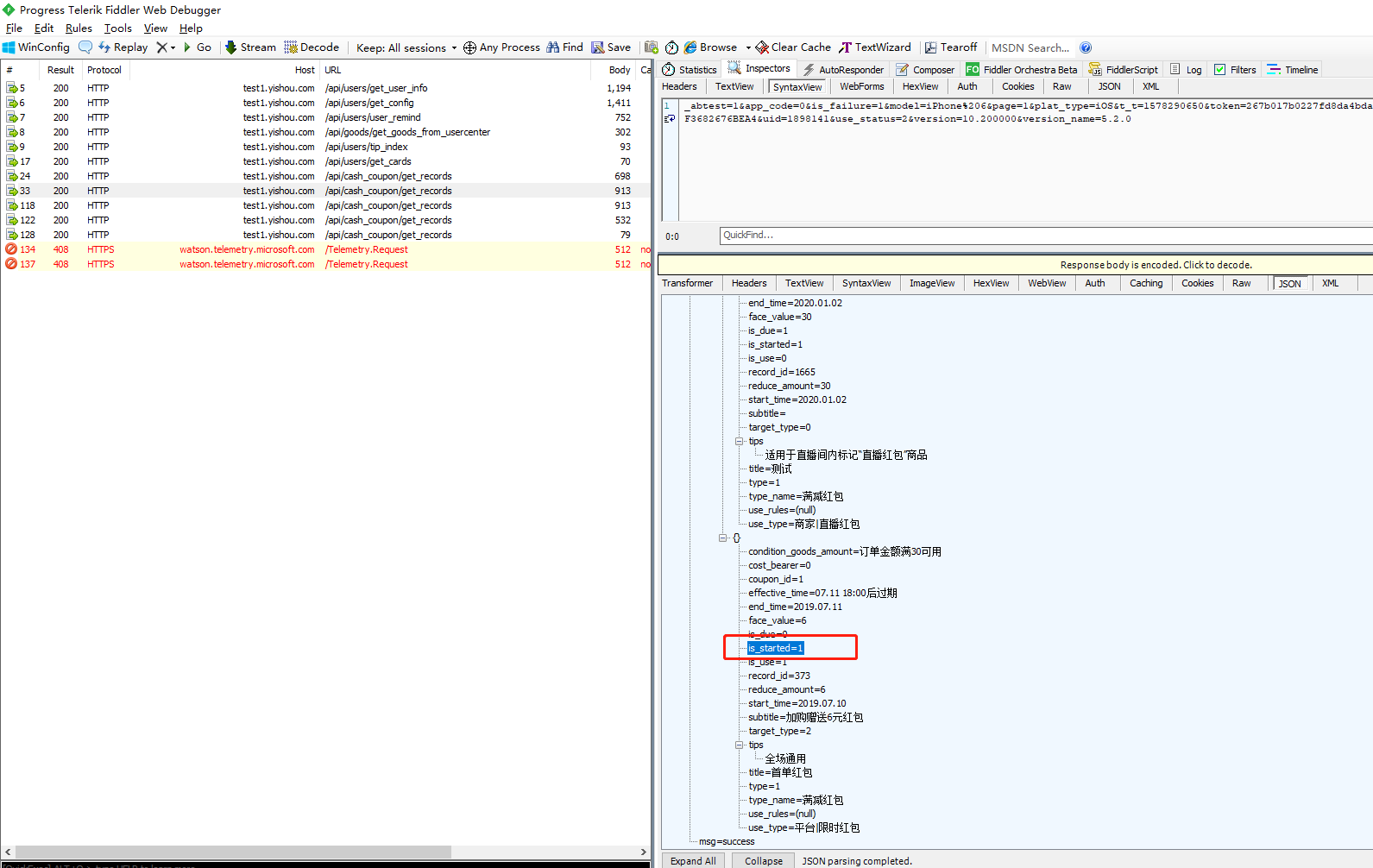Select the coupon_id=1 JSON node
1373x868 pixels.
[x=776, y=579]
